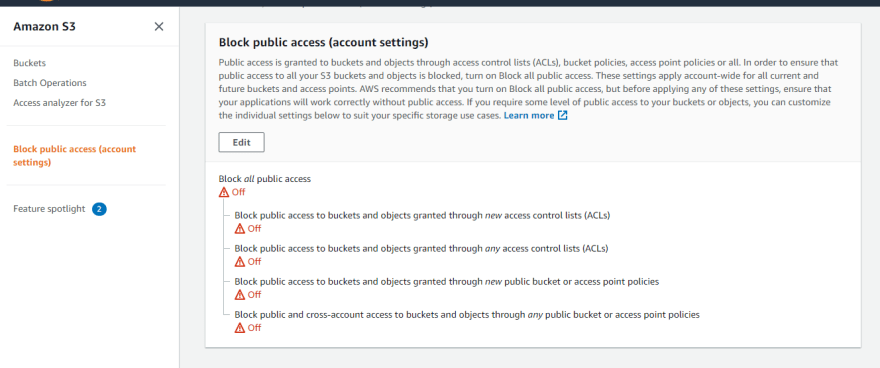This screenshot has height=368, width=880.
Task: Click the Block all public access label
Action: (x=264, y=179)
